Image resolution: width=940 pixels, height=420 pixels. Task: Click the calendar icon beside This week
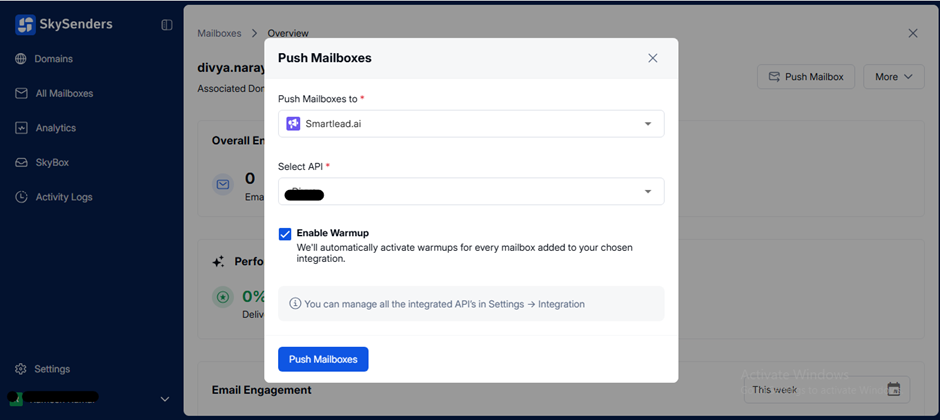click(893, 389)
